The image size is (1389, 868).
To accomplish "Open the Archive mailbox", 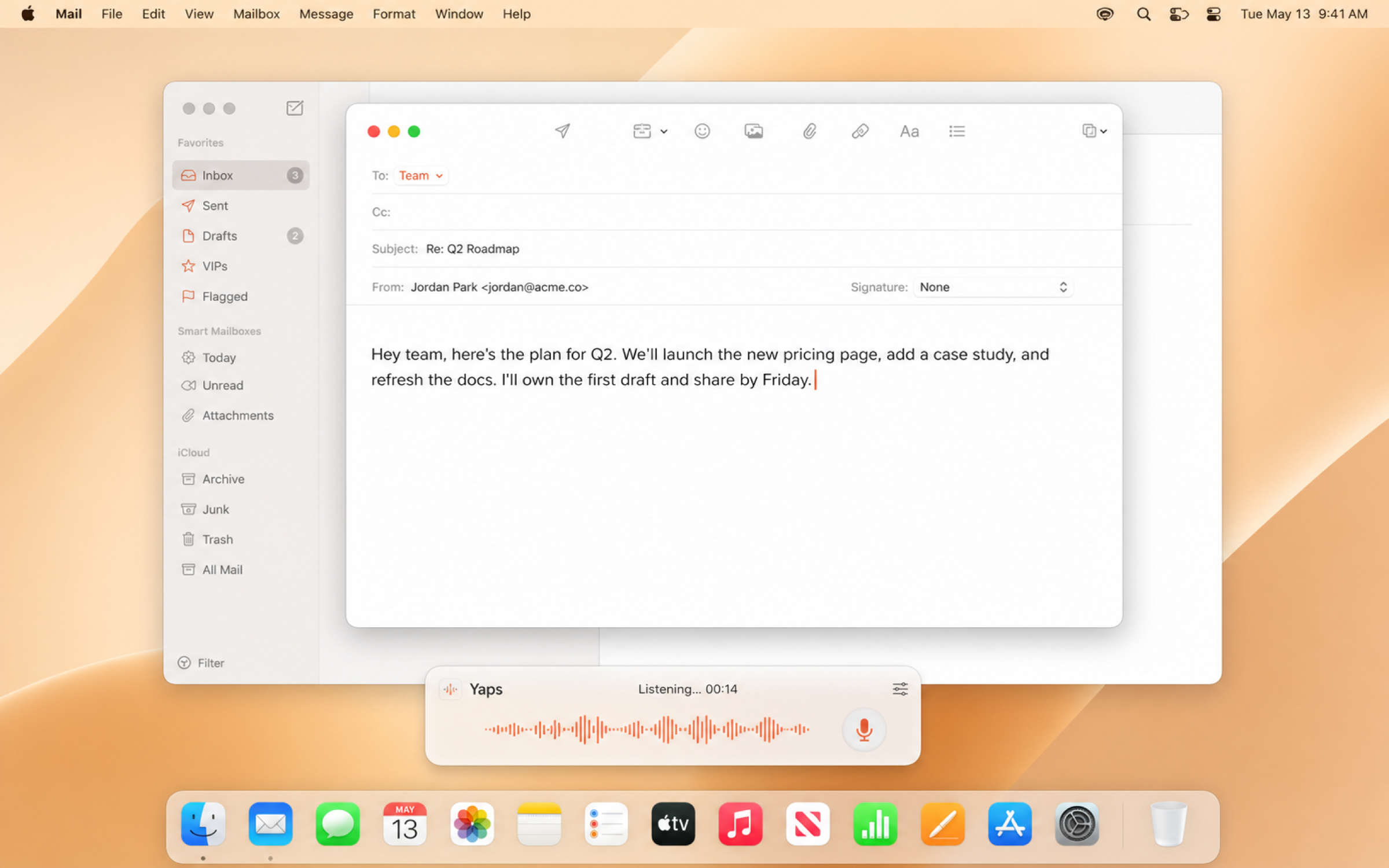I will [x=241, y=479].
